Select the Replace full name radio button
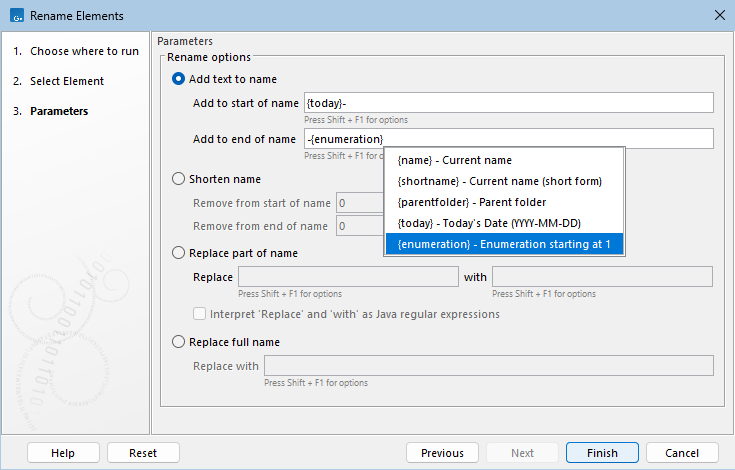Image resolution: width=735 pixels, height=470 pixels. coord(178,342)
